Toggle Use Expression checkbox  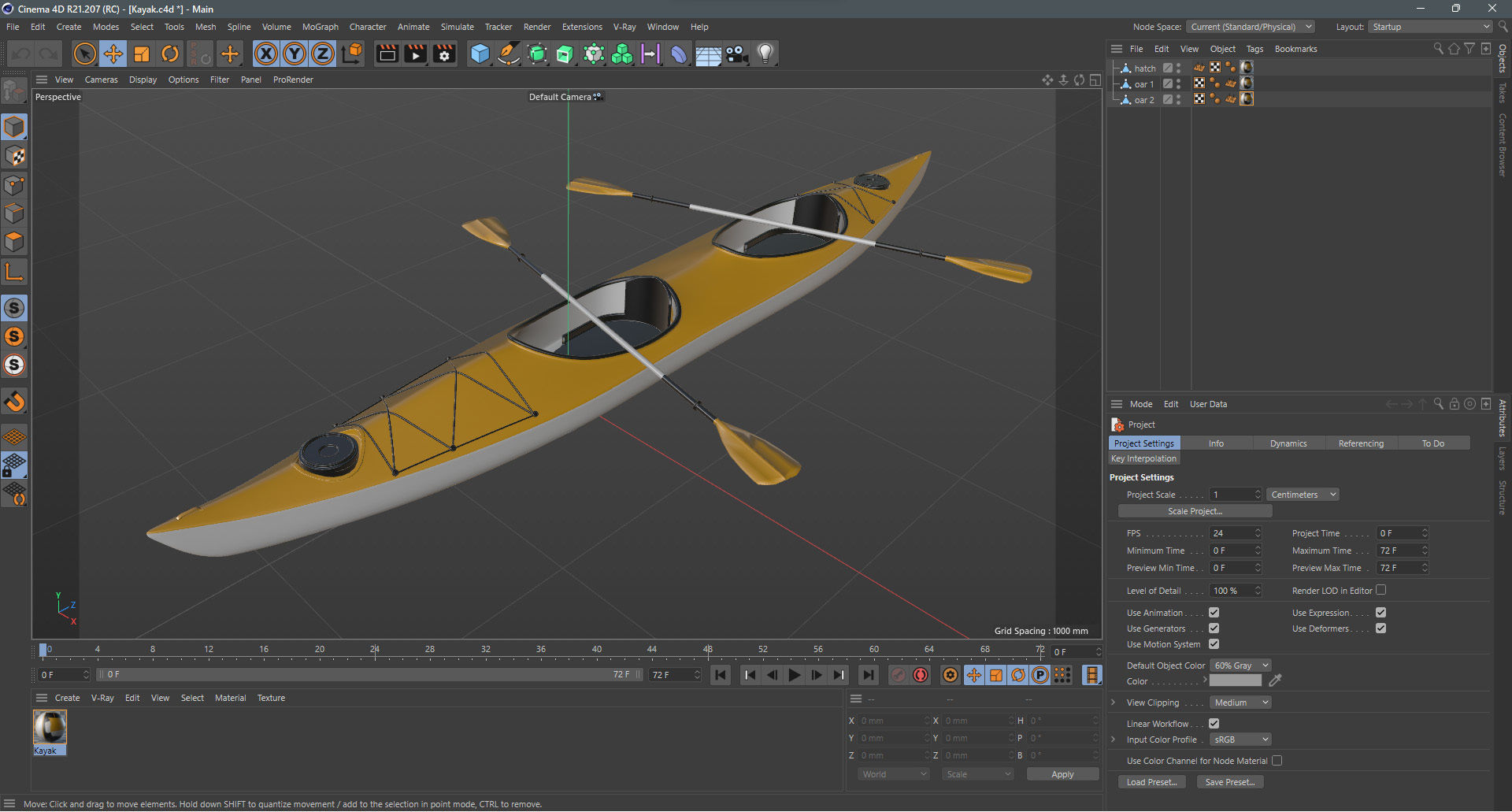[1380, 613]
